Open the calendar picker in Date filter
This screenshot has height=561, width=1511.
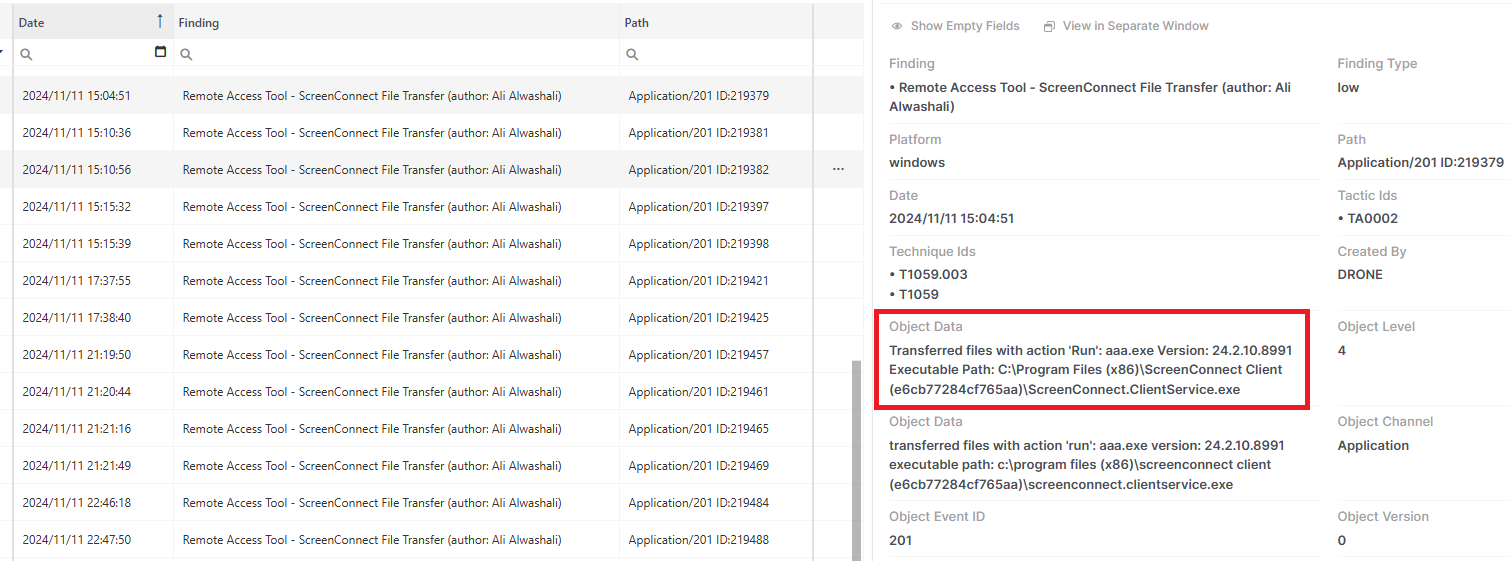[x=161, y=52]
